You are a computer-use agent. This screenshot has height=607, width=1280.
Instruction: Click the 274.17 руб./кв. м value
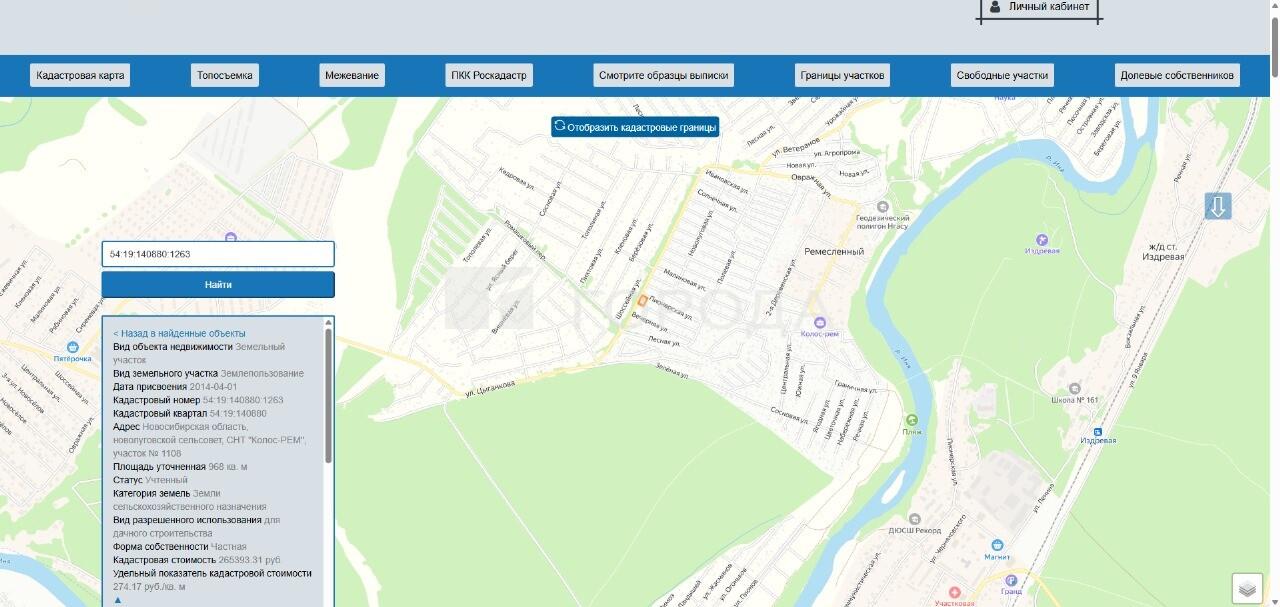(149, 587)
